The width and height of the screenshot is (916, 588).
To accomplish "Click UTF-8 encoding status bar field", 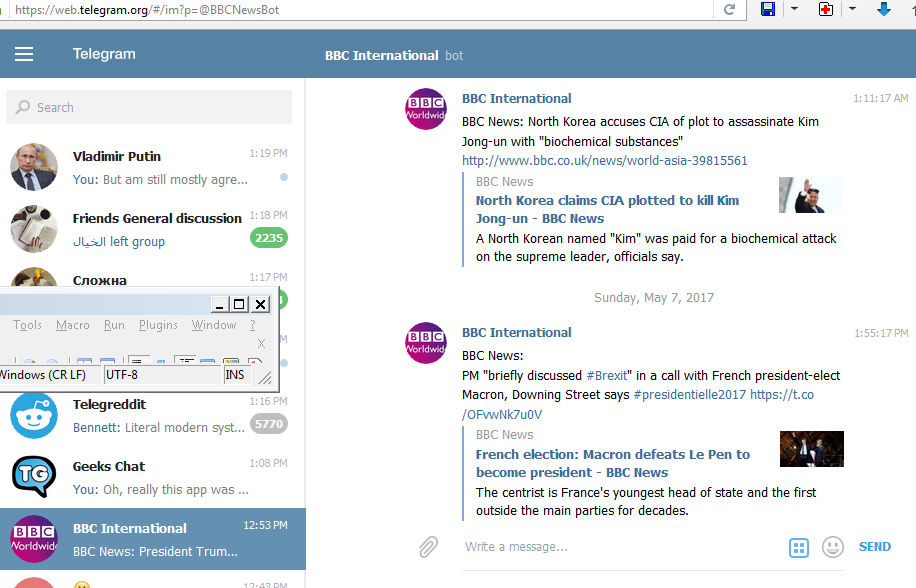I will coord(163,375).
